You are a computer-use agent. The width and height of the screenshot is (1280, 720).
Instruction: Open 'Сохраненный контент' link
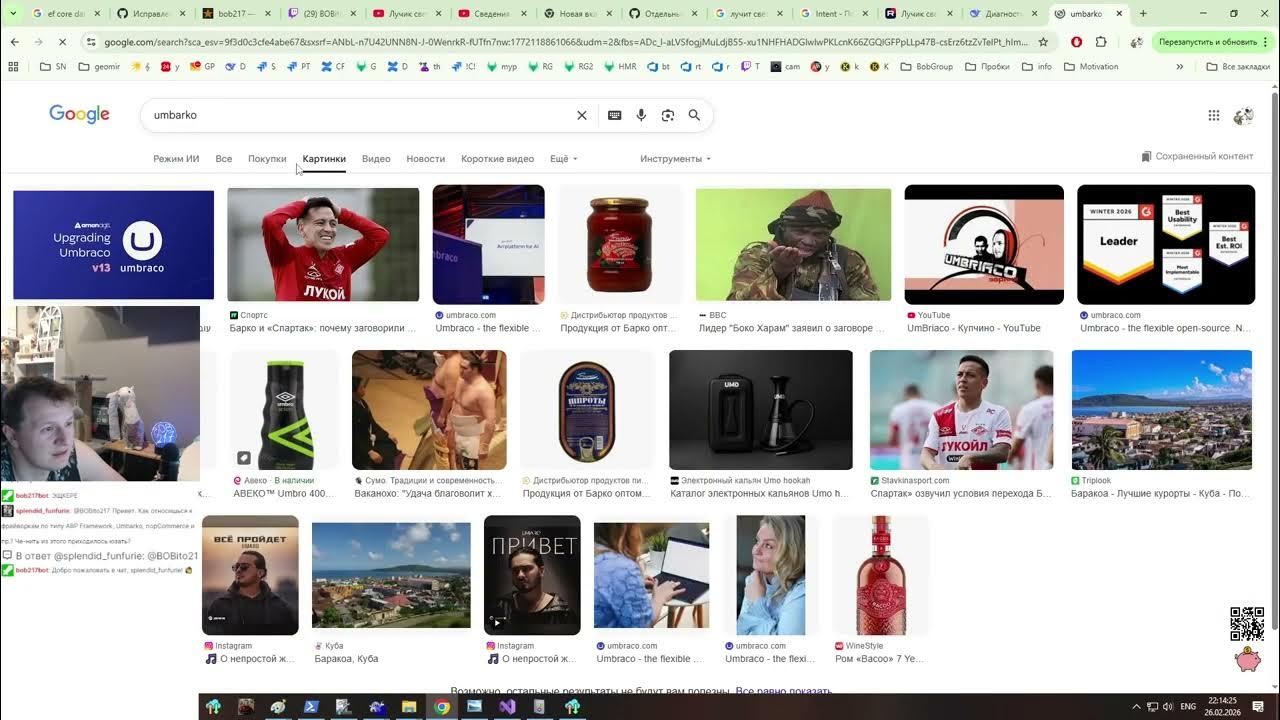(1197, 157)
